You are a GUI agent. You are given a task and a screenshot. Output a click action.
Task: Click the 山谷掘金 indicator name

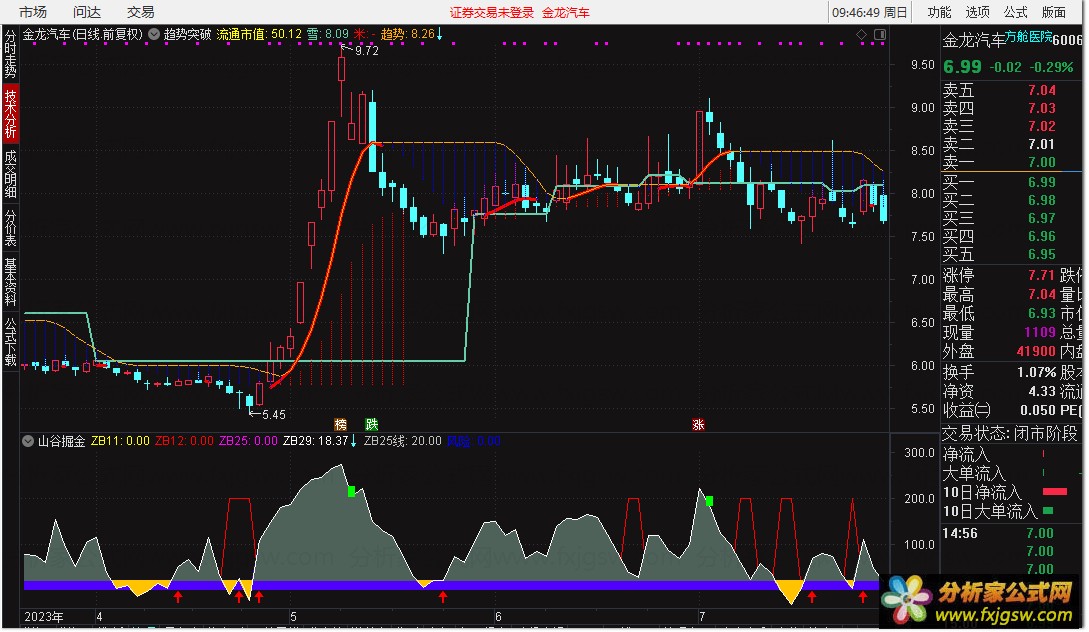(x=62, y=441)
